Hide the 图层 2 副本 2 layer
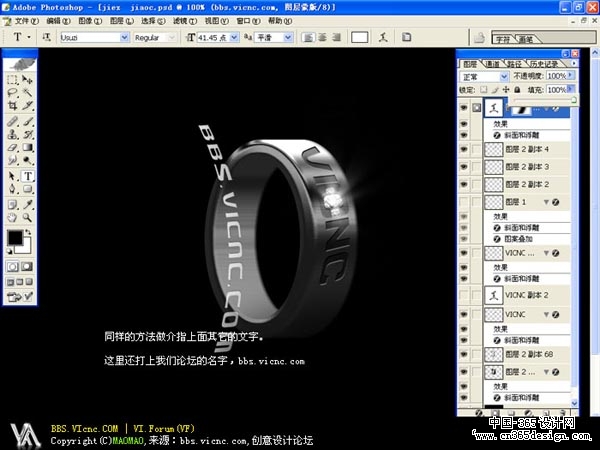This screenshot has height=450, width=600. pyautogui.click(x=464, y=184)
